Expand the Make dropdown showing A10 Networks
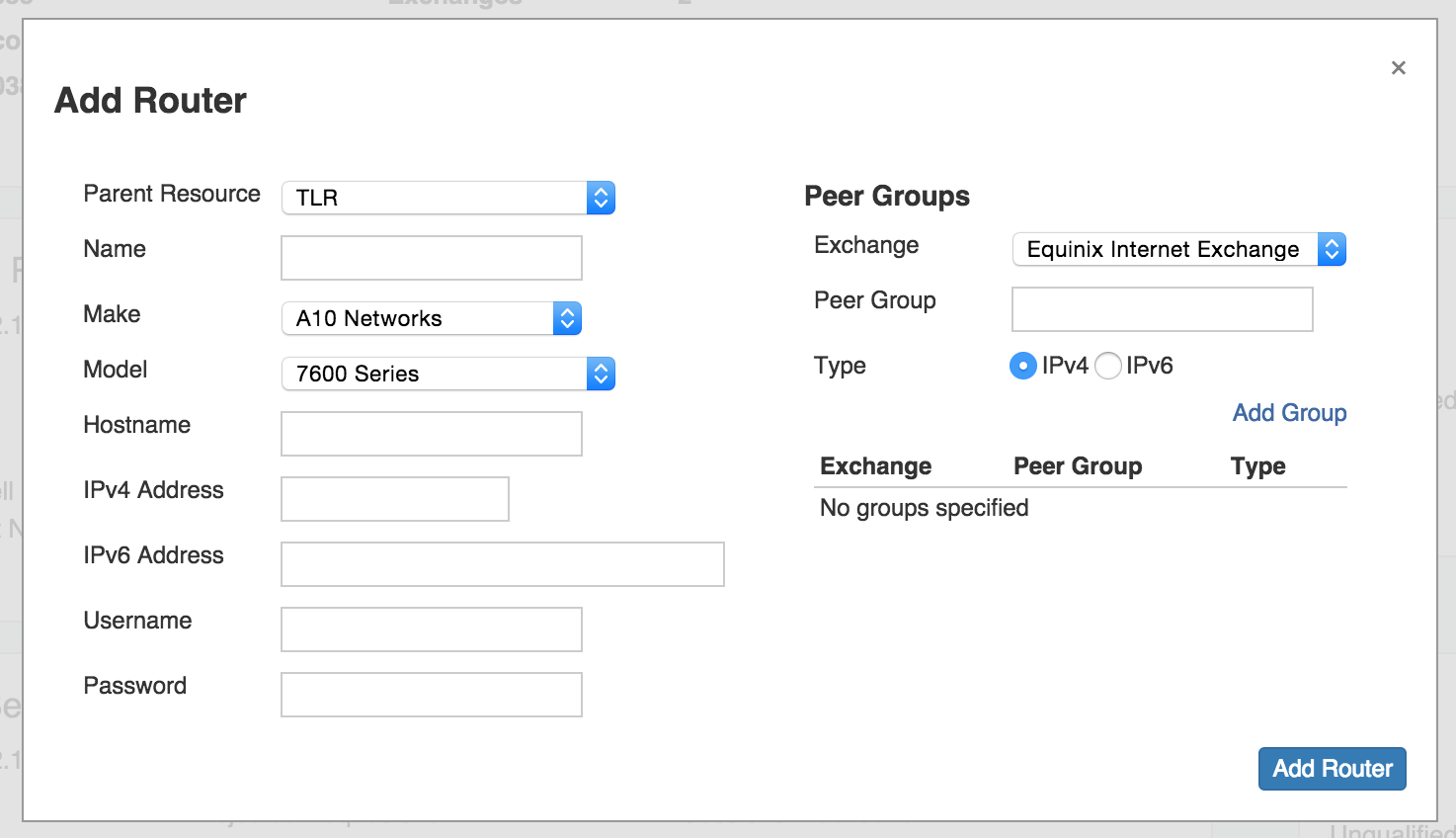 click(x=432, y=318)
